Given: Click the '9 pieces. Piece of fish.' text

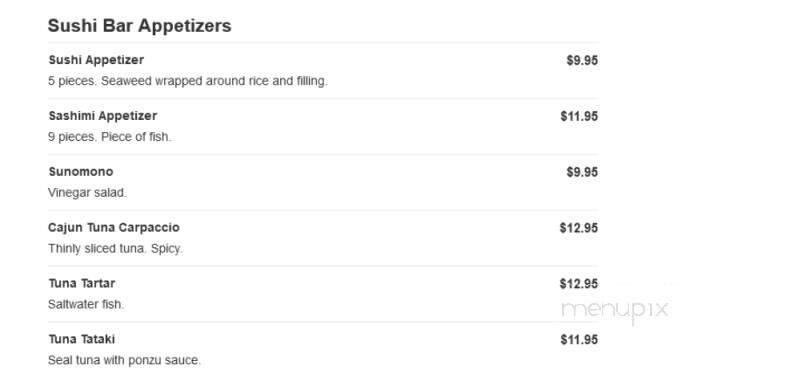Looking at the screenshot, I should pos(109,137).
